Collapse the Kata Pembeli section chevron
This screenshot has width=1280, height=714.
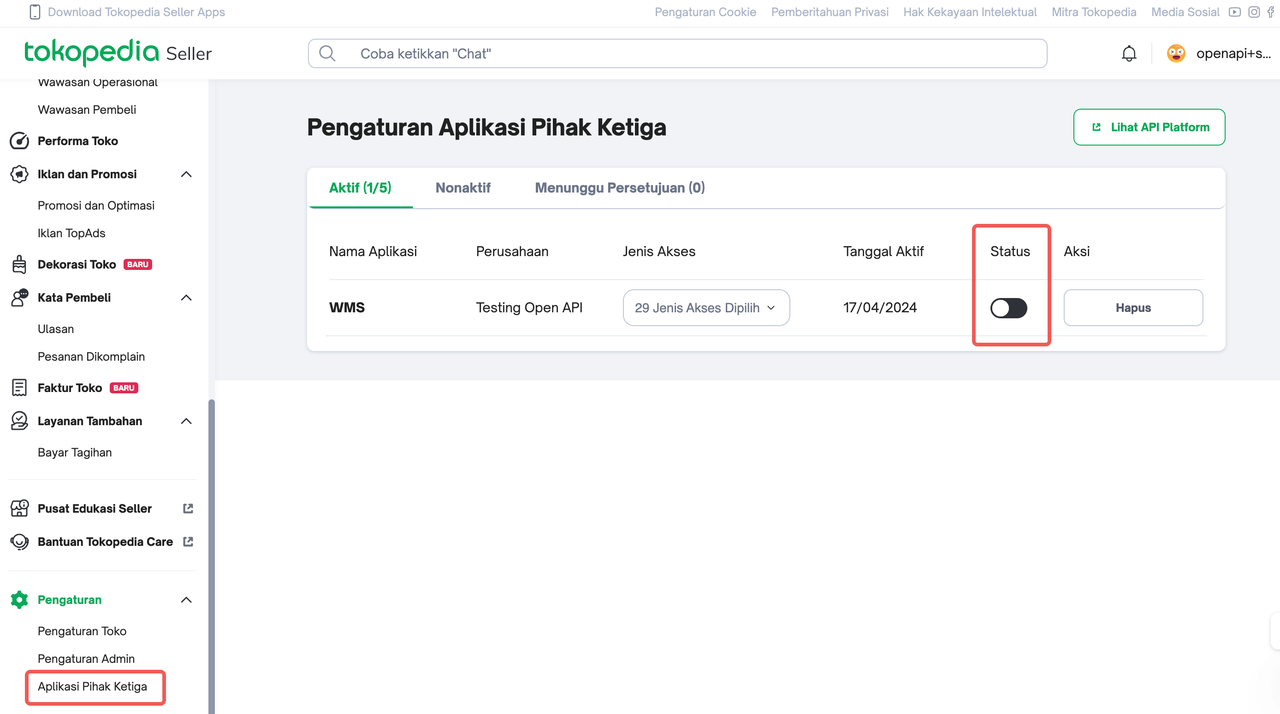point(186,298)
